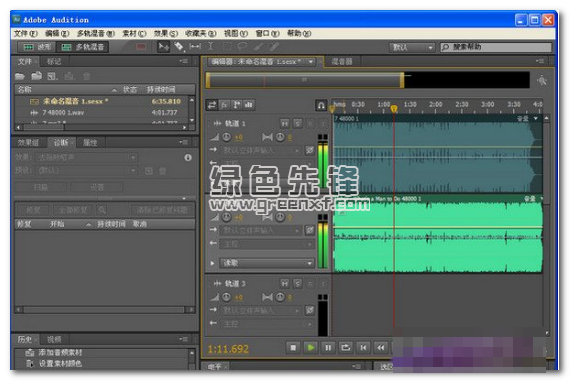Open the 编辑 menu

click(57, 33)
